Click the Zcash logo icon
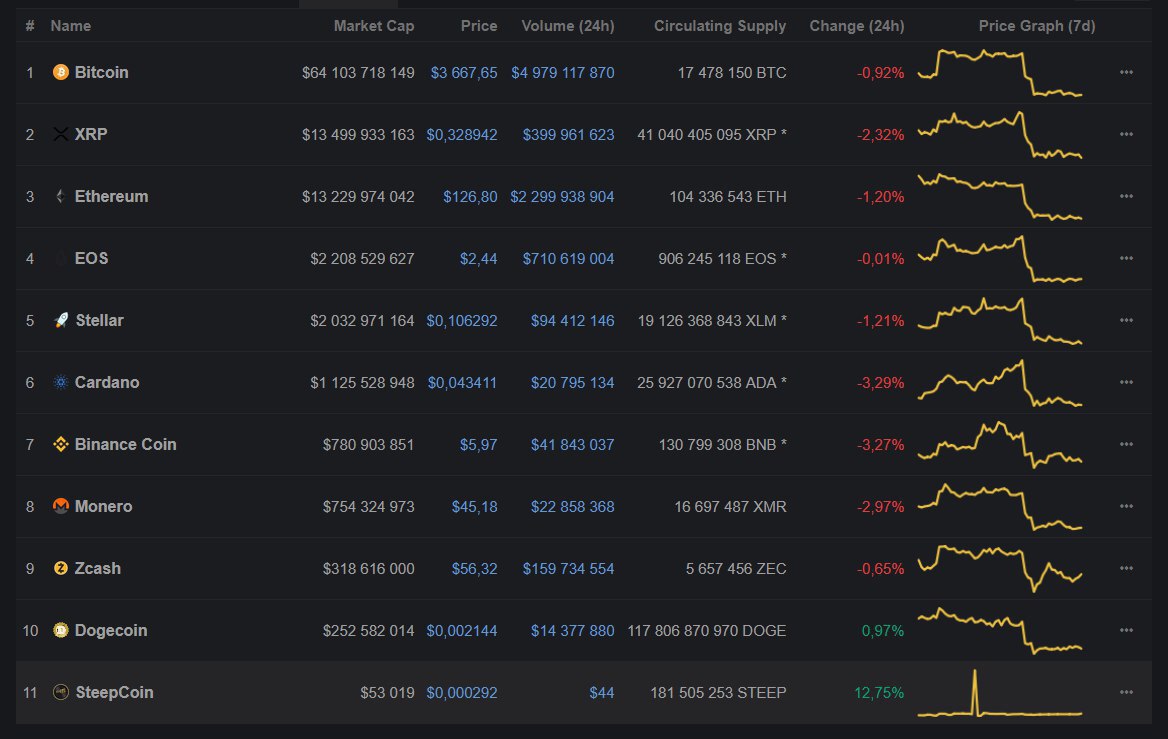This screenshot has height=739, width=1168. click(x=61, y=568)
